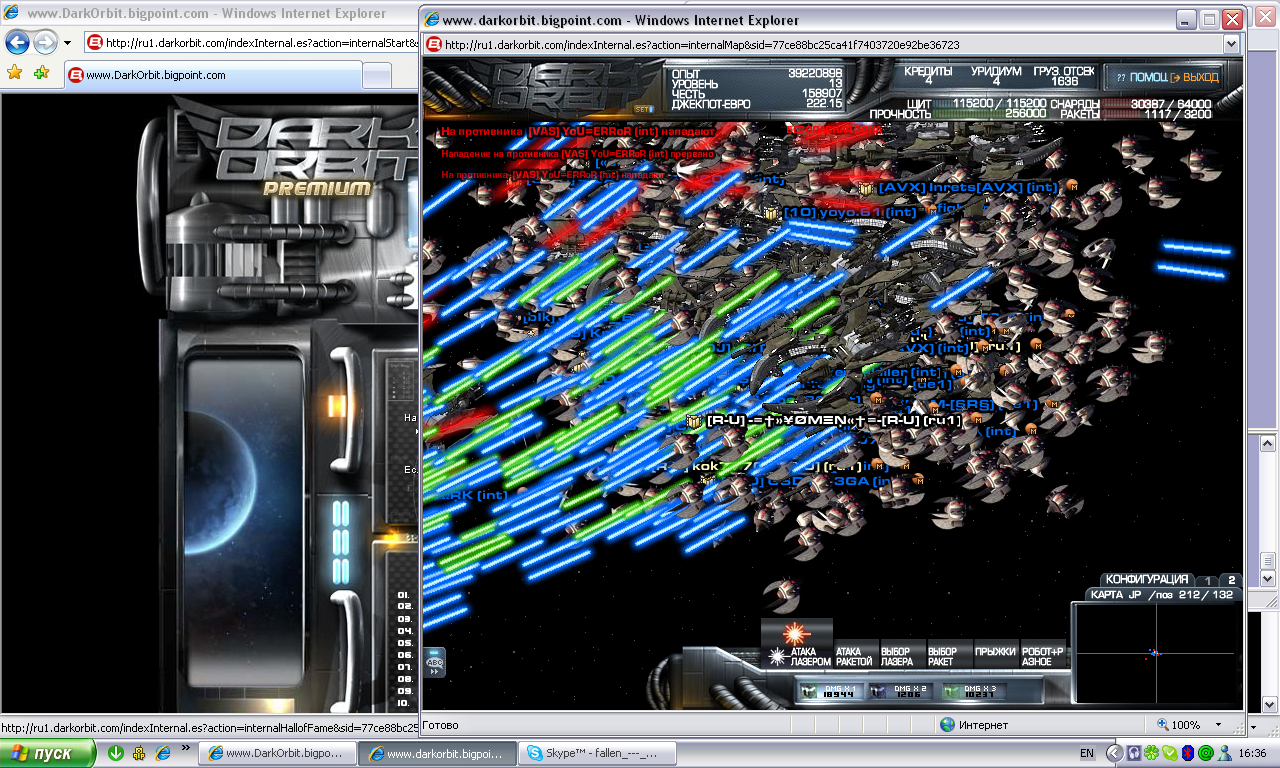The height and width of the screenshot is (768, 1280).
Task: Click the IE logo in the game window title bar
Action: point(432,19)
